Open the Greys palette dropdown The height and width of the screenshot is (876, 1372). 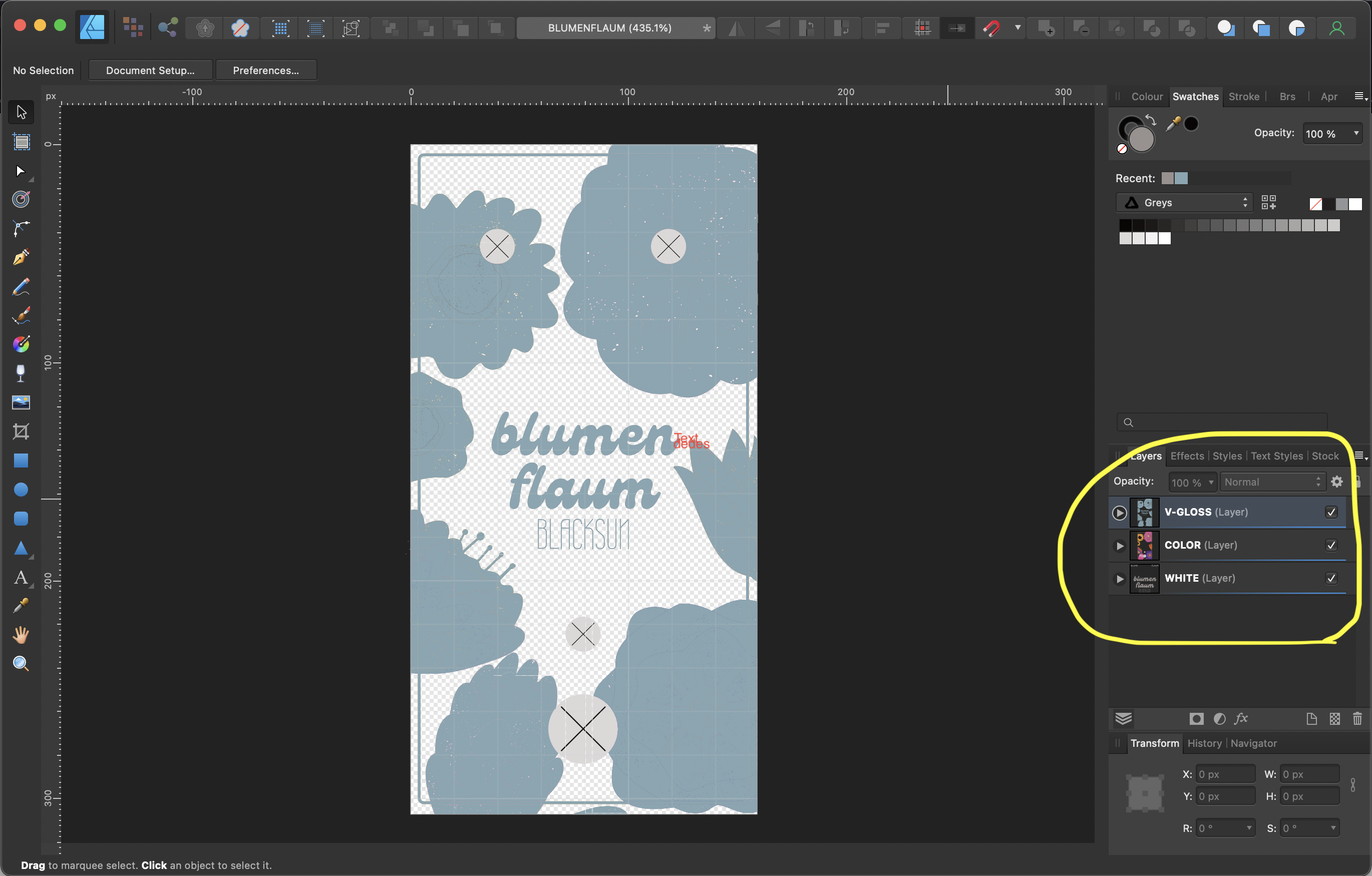coord(1184,203)
